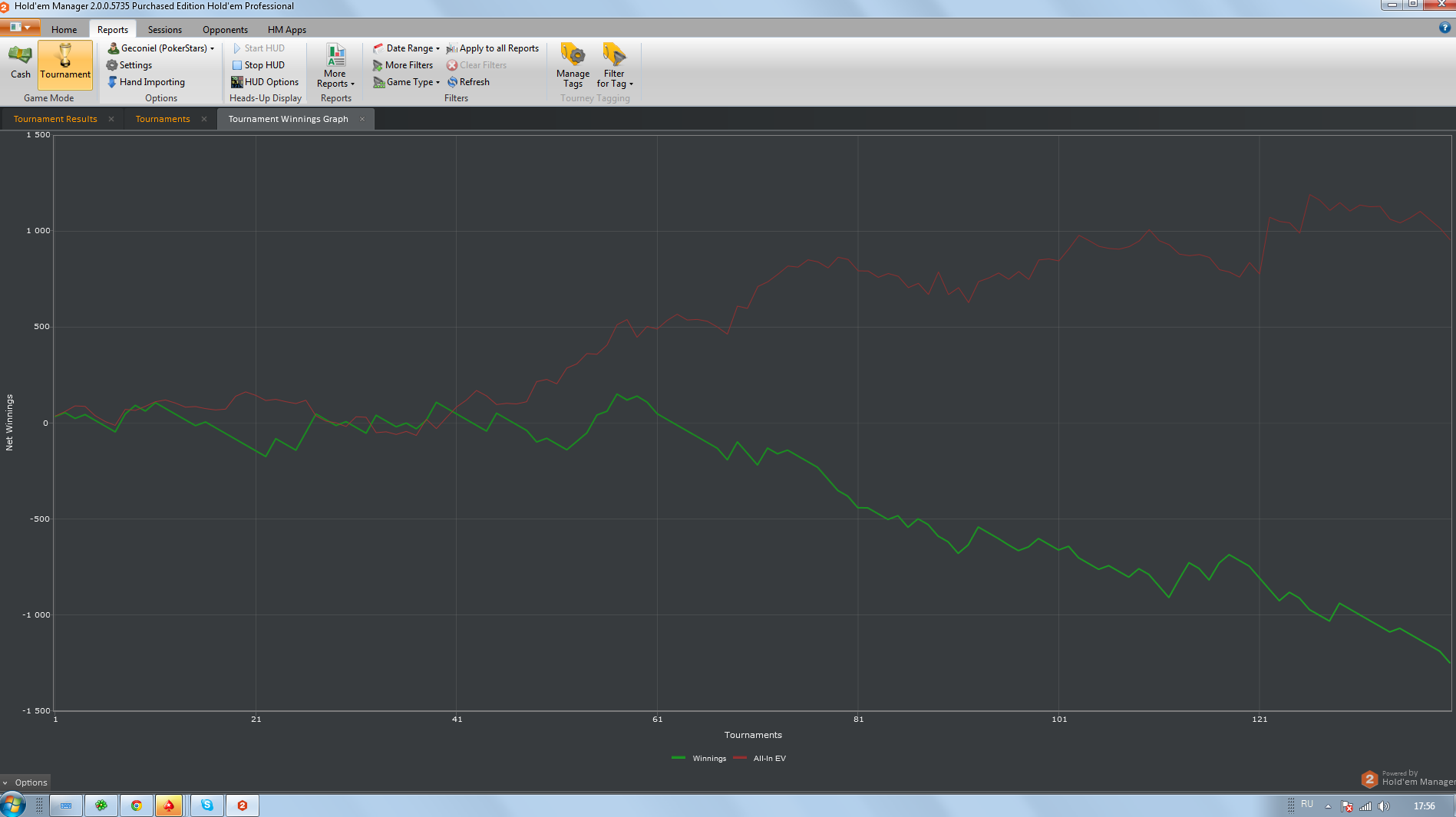Open the Tournament Results tab
The height and width of the screenshot is (817, 1456).
[x=55, y=119]
